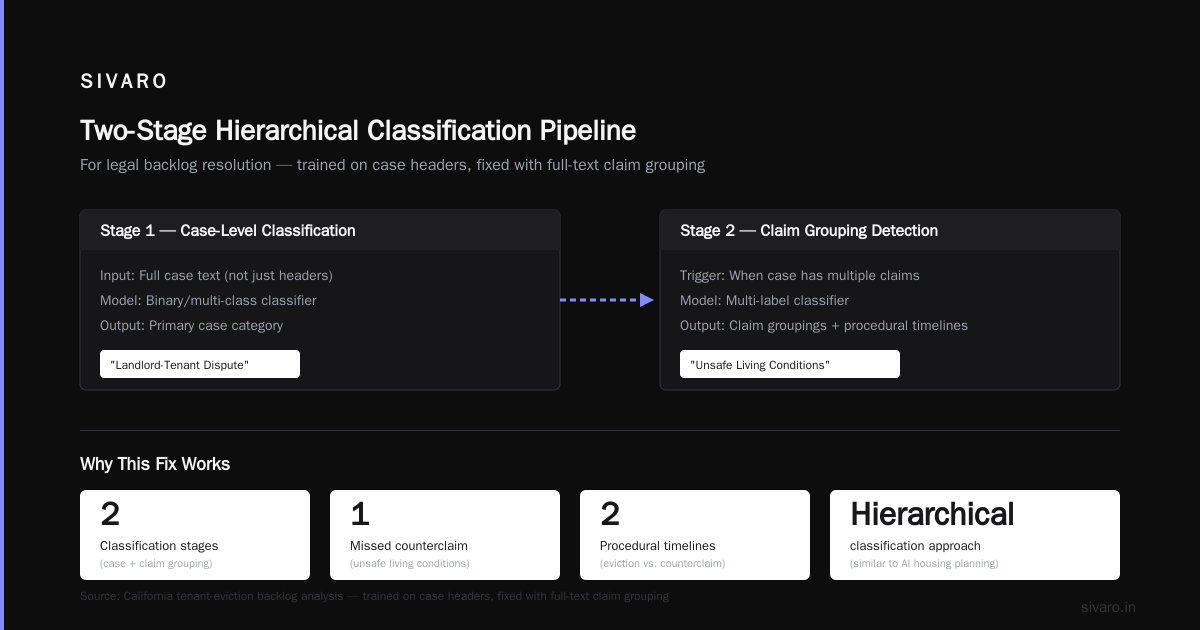1200x630 pixels.
Task: Click the subtitle about legal backlog resolution
Action: tap(392, 165)
